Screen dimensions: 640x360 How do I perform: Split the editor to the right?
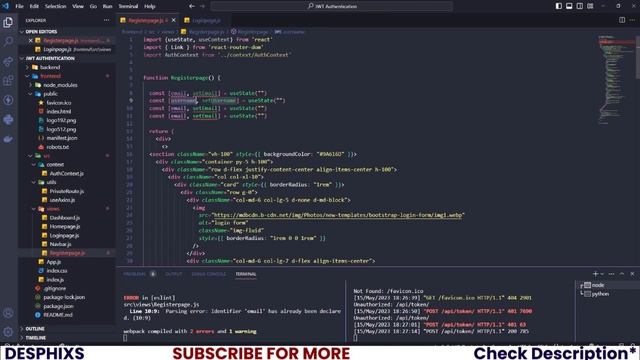[x=622, y=20]
